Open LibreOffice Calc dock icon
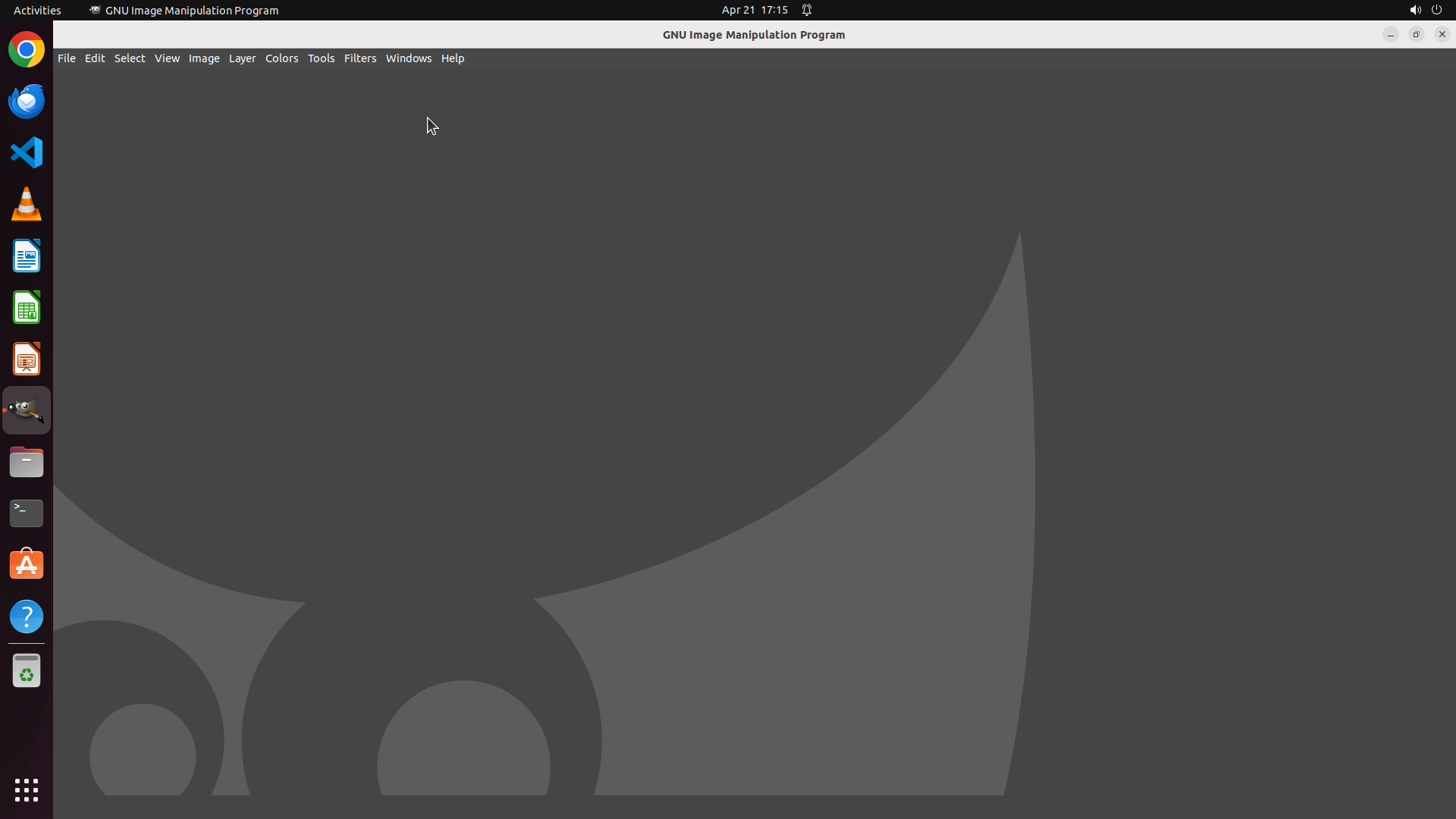1456x819 pixels. tap(27, 308)
